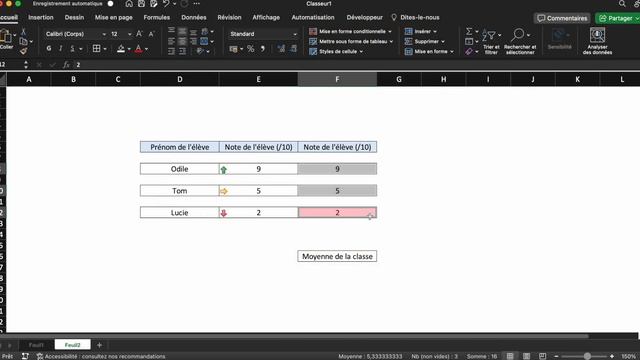Click the increase decimal icon
The width and height of the screenshot is (640, 360).
click(281, 49)
